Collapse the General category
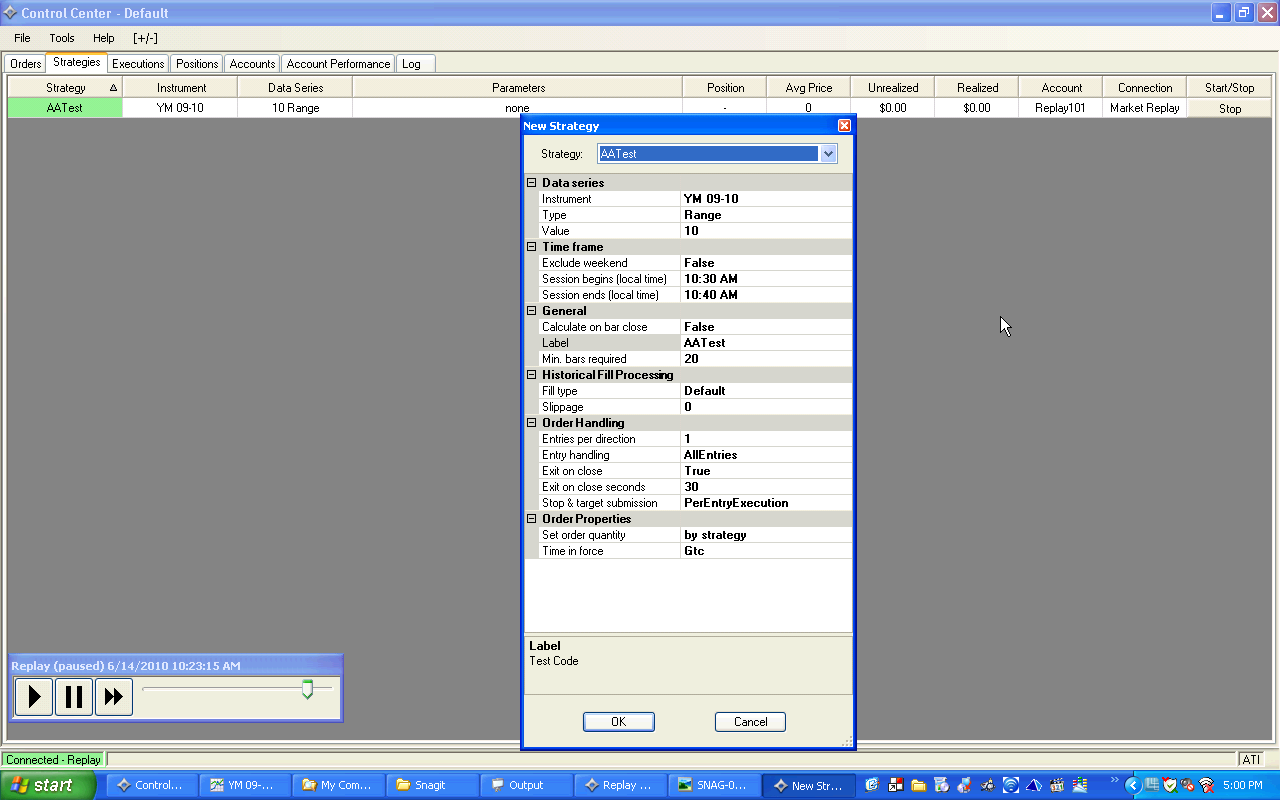Screen dimensions: 1280x800 [532, 311]
